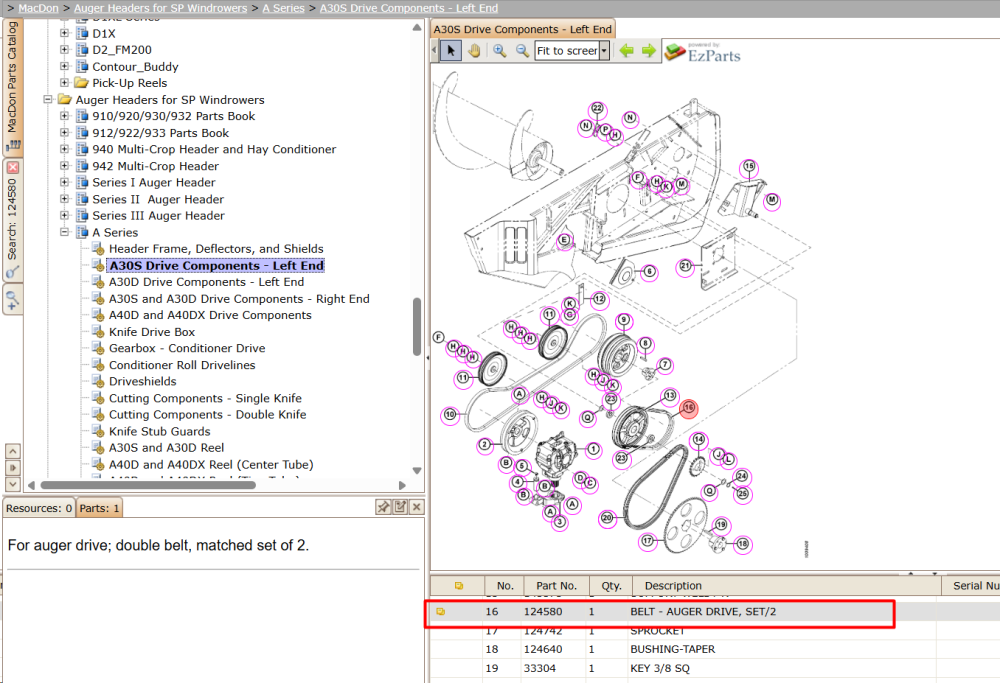1000x683 pixels.
Task: Select highlighted callout 16 on diagram
Action: tap(689, 408)
